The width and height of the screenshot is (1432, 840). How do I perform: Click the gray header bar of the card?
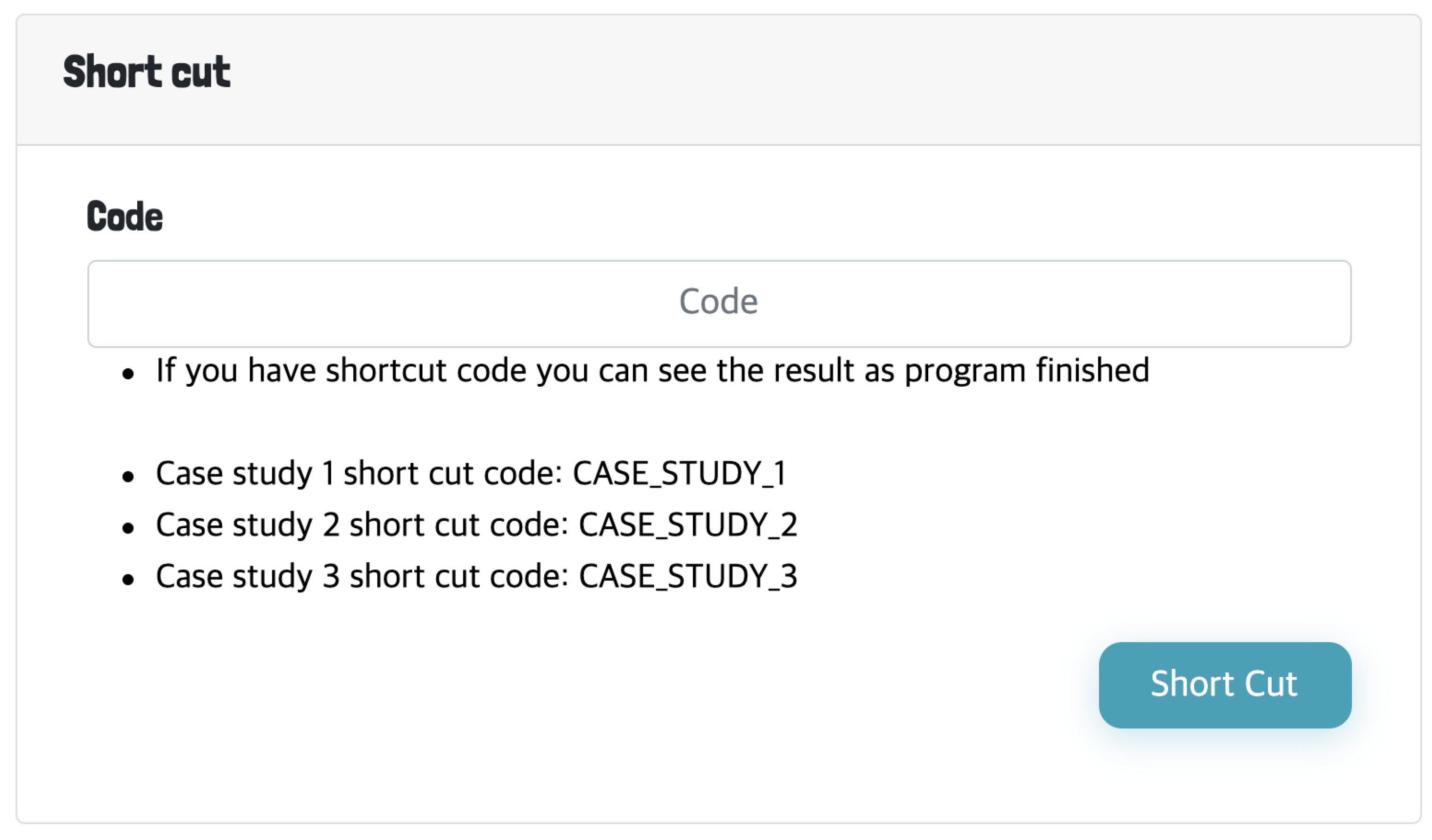tap(796, 80)
